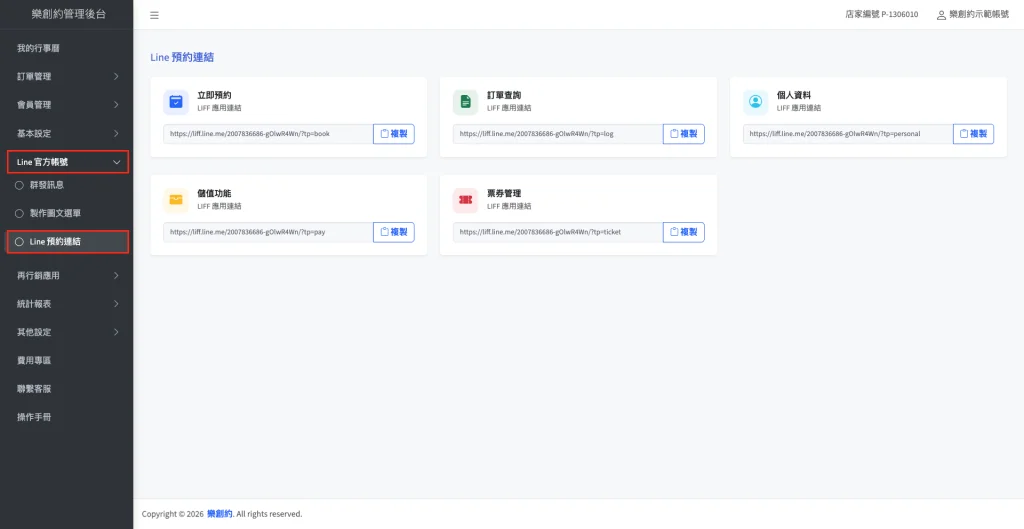The image size is (1024, 529).
Task: Click the user account icon at top right
Action: tap(941, 15)
